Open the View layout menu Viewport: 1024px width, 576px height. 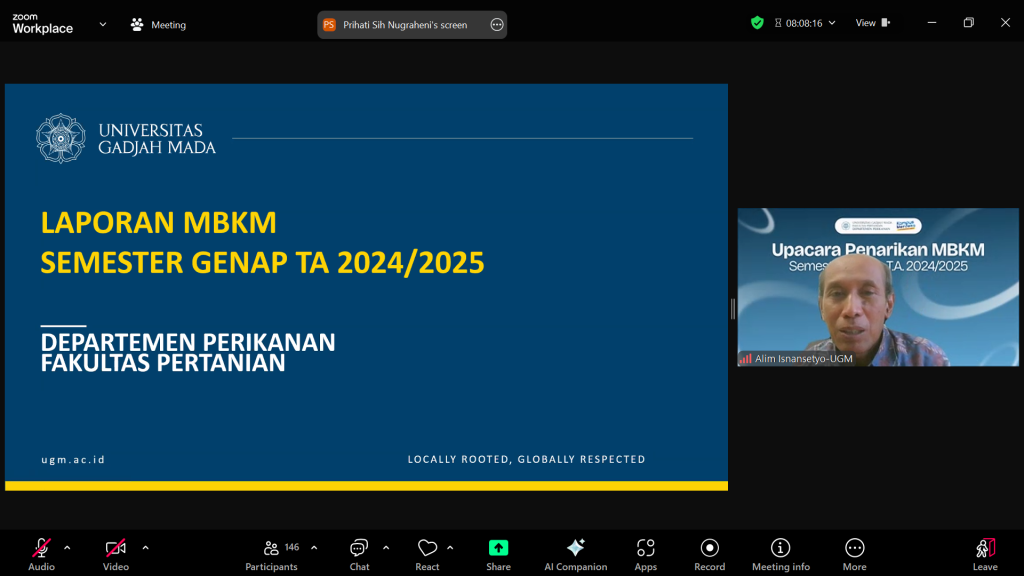click(872, 23)
